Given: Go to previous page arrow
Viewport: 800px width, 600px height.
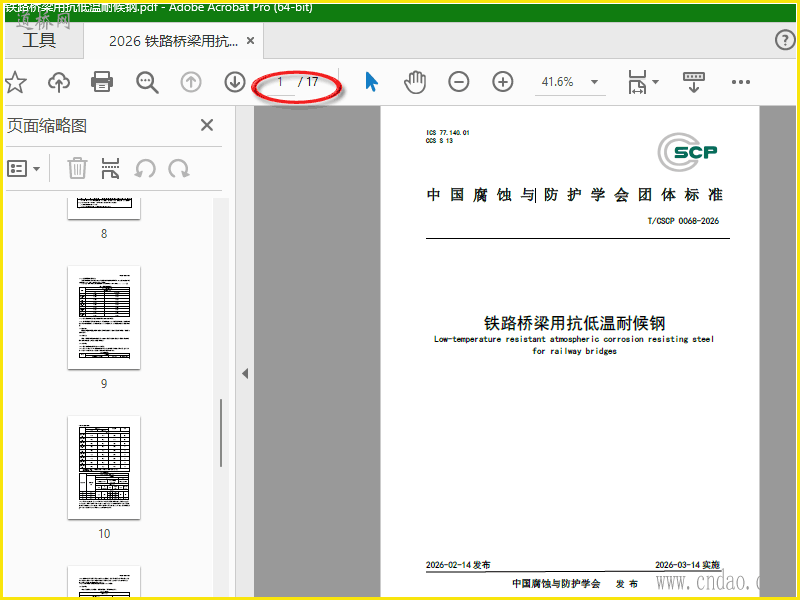Looking at the screenshot, I should pos(191,82).
